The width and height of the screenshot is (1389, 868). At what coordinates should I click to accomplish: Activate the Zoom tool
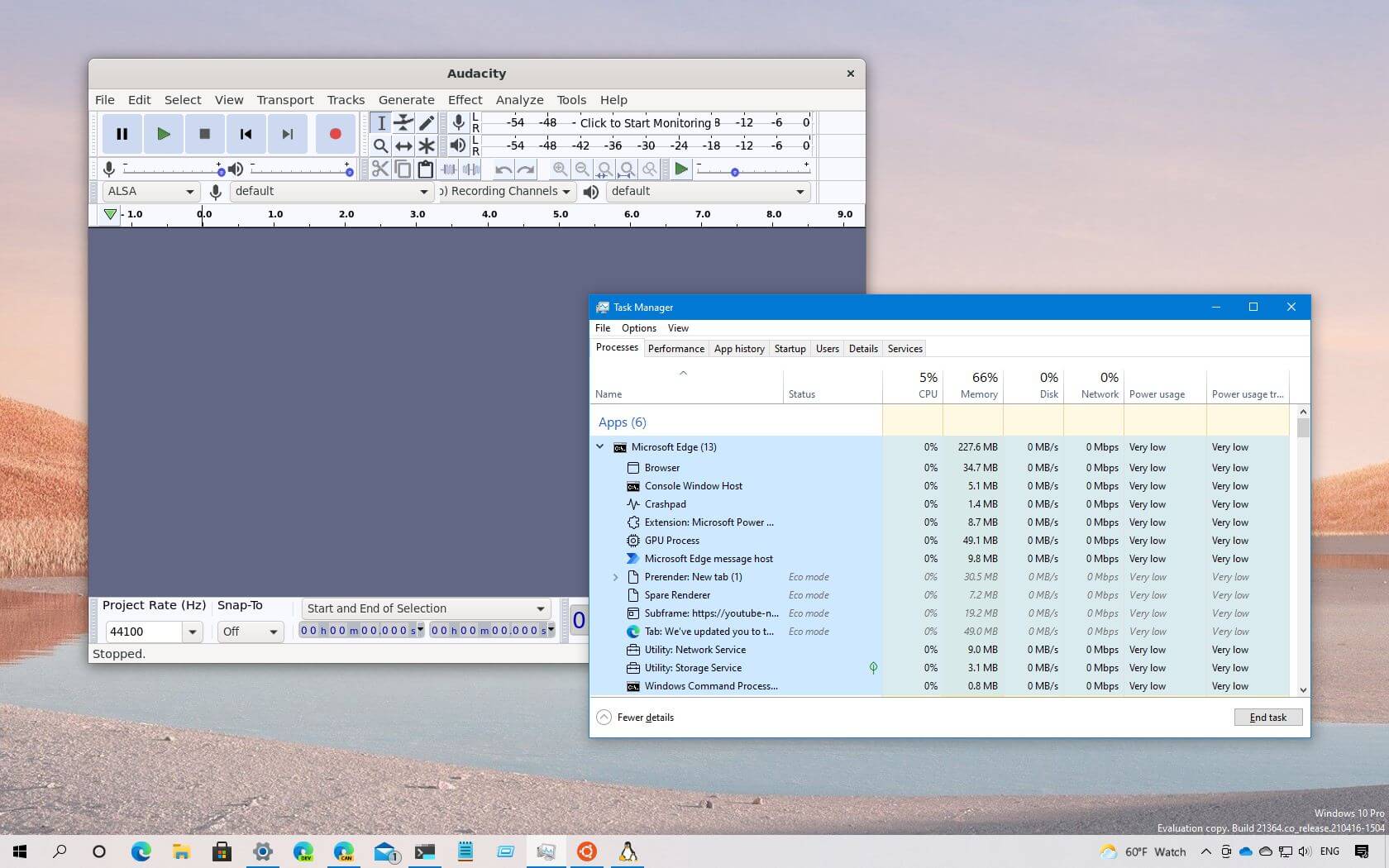click(381, 145)
